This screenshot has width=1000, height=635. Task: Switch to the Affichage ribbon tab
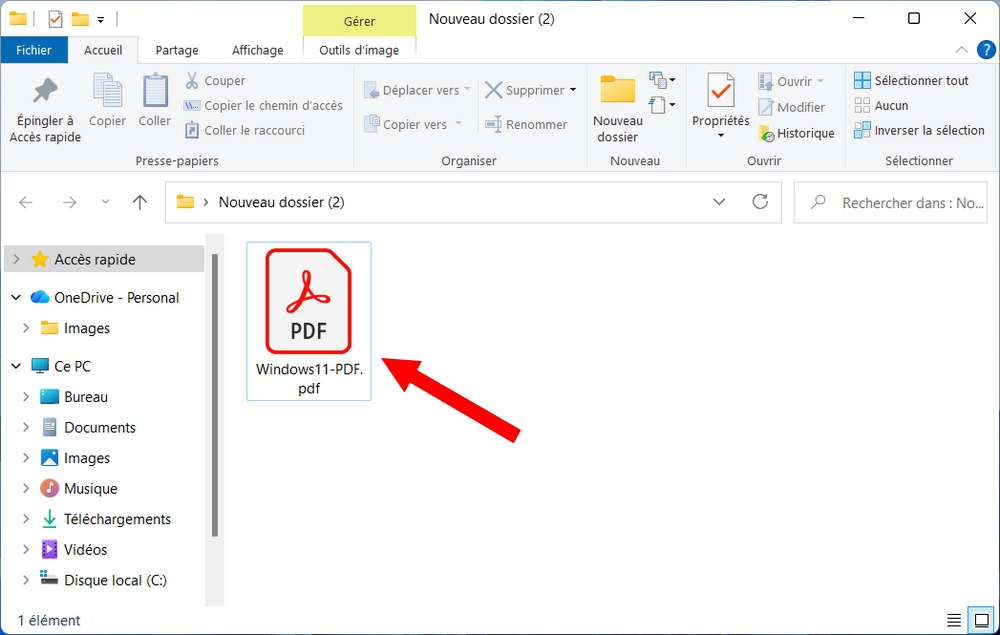point(257,50)
